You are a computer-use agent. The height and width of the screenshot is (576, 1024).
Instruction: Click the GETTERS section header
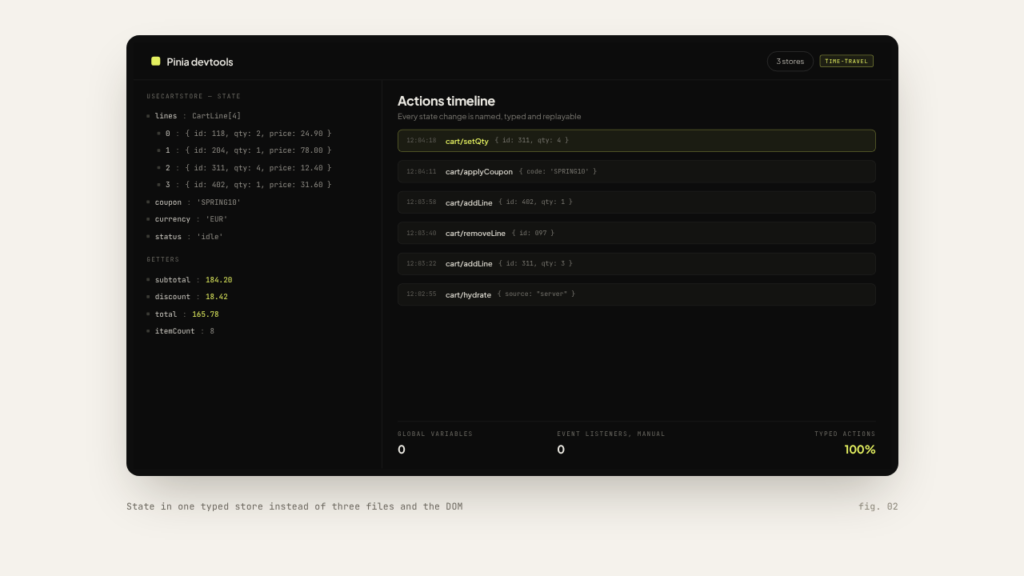pos(163,259)
